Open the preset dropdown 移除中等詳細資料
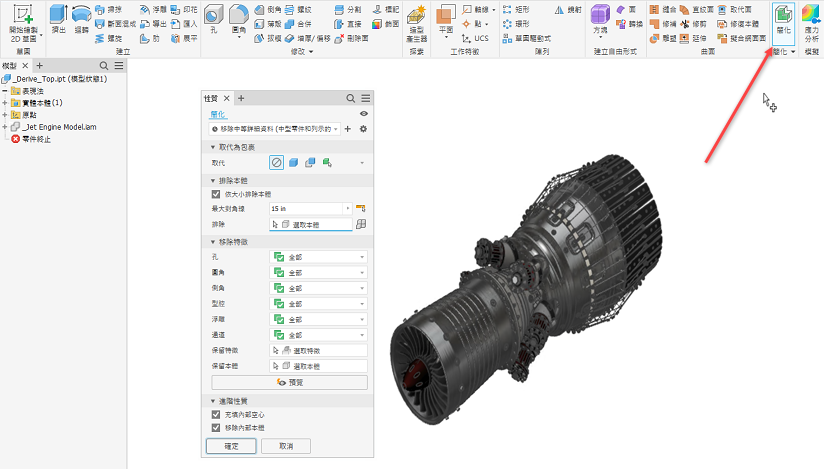The height and width of the screenshot is (469, 824). pos(274,129)
